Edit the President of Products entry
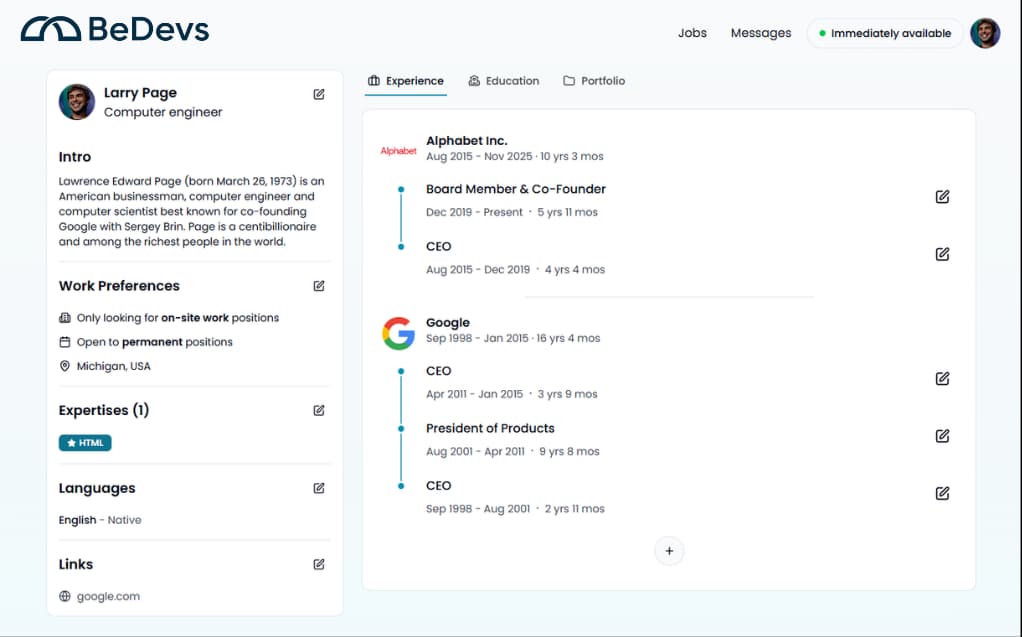Screen dimensions: 1022x637 (941, 436)
